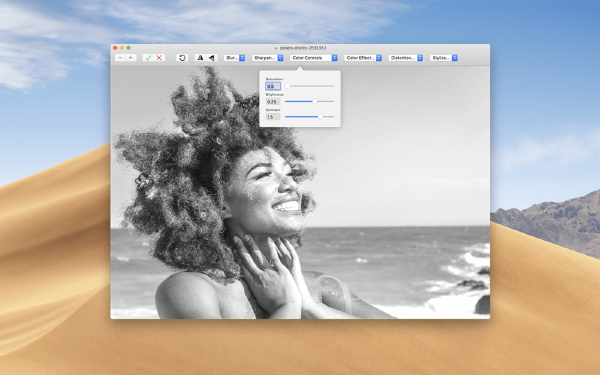Open the Stylize filter dropdown
Image resolution: width=600 pixels, height=375 pixels.
point(444,58)
